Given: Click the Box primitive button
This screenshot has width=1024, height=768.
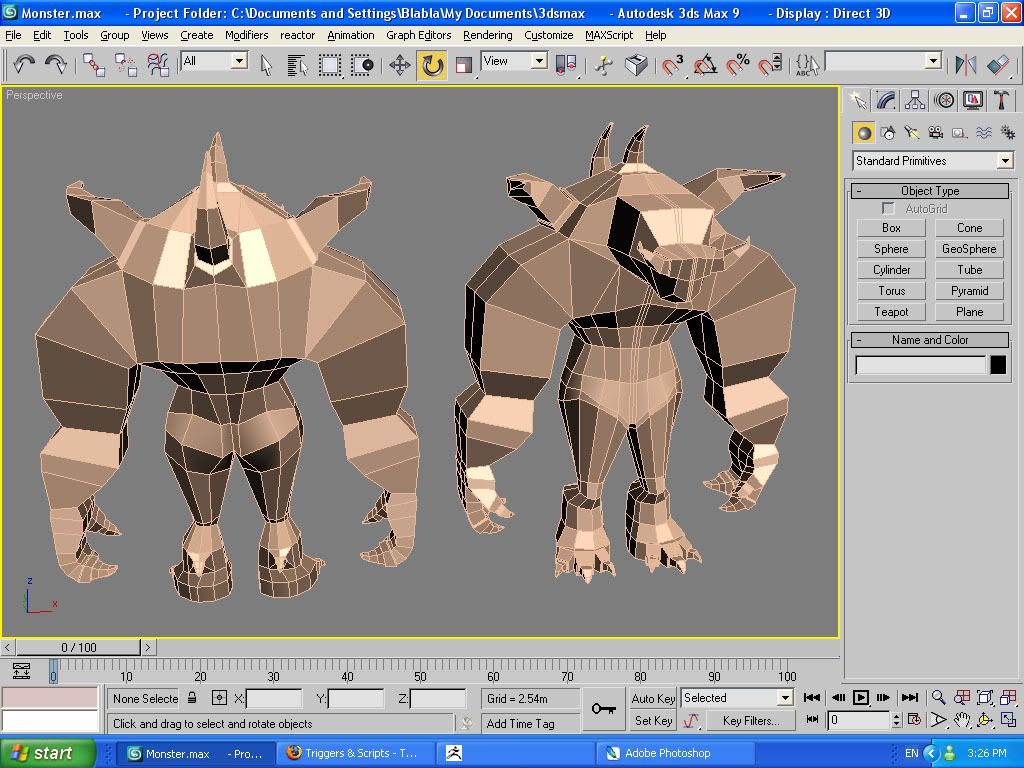Looking at the screenshot, I should (x=891, y=228).
